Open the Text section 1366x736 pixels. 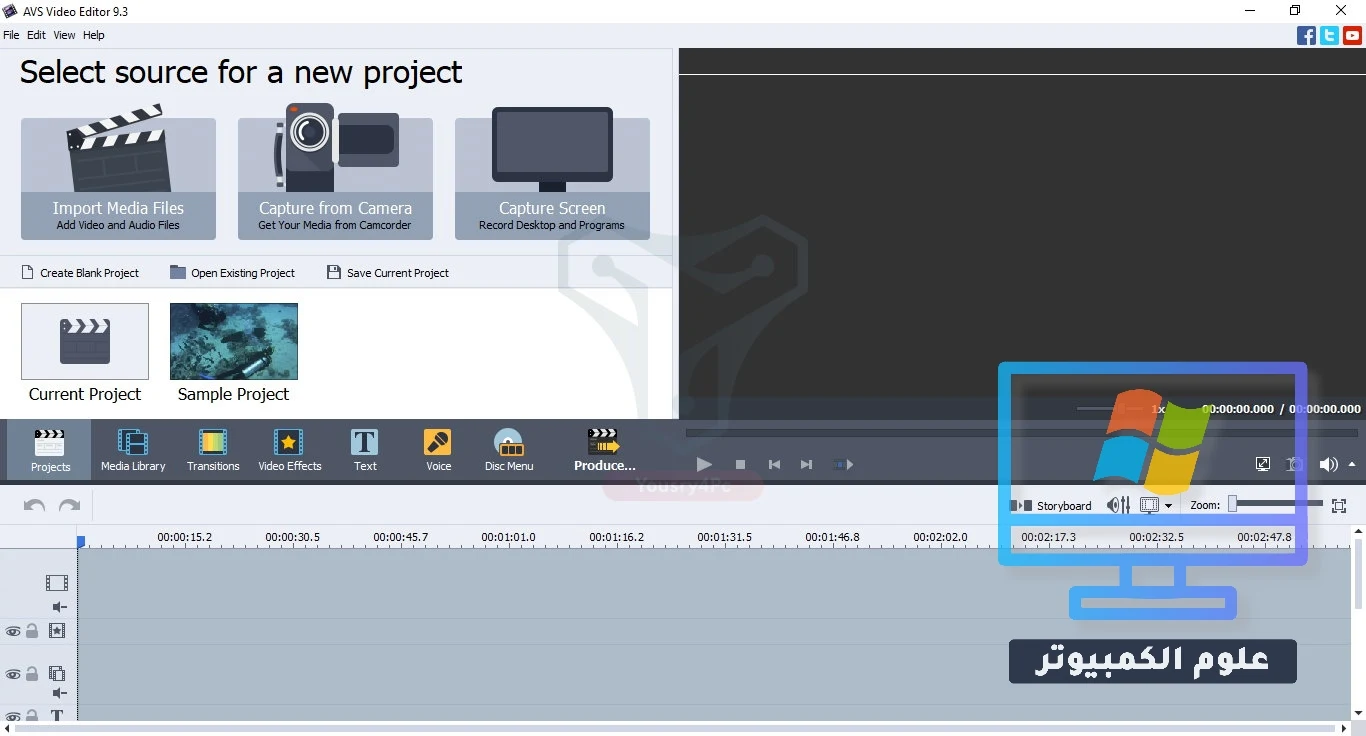pyautogui.click(x=365, y=449)
